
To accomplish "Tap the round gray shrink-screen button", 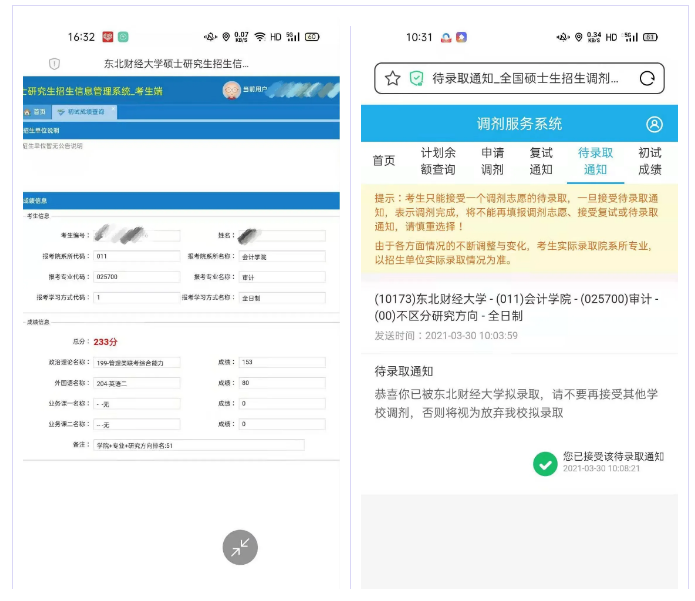I will [240, 547].
